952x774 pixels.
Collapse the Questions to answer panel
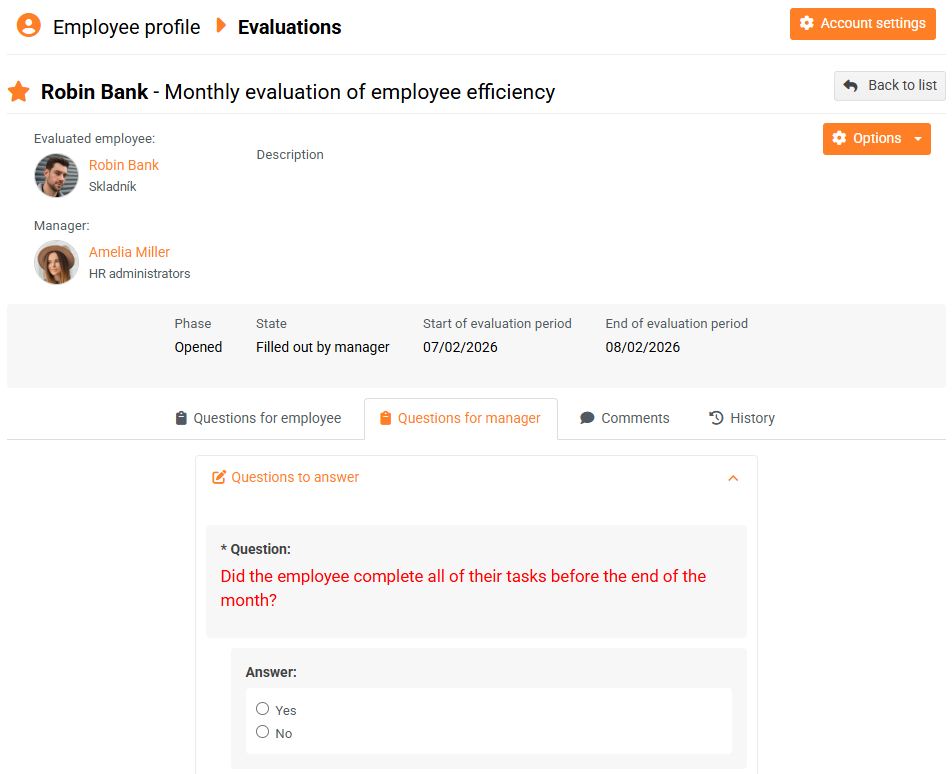(x=733, y=478)
